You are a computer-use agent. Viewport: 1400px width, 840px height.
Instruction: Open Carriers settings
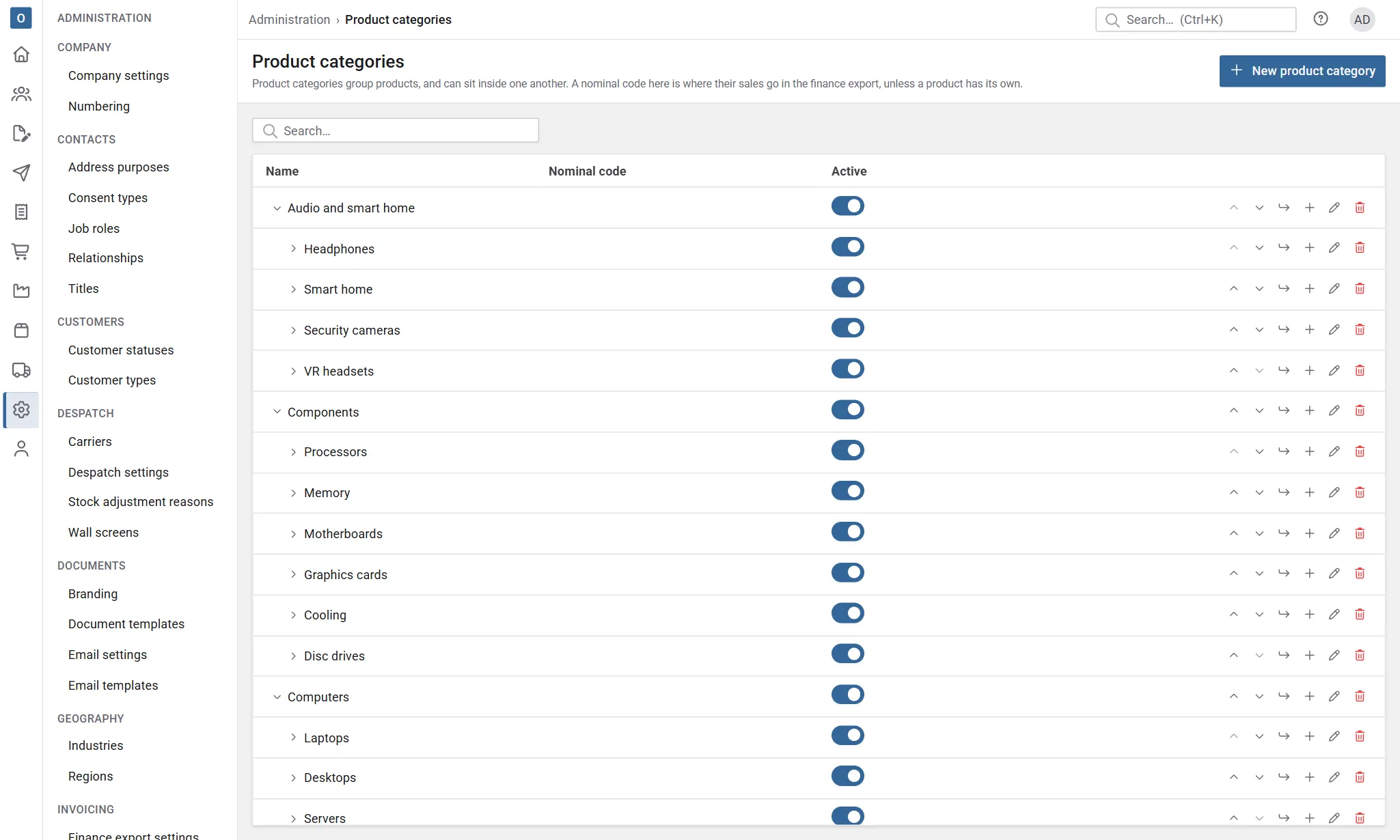[90, 442]
